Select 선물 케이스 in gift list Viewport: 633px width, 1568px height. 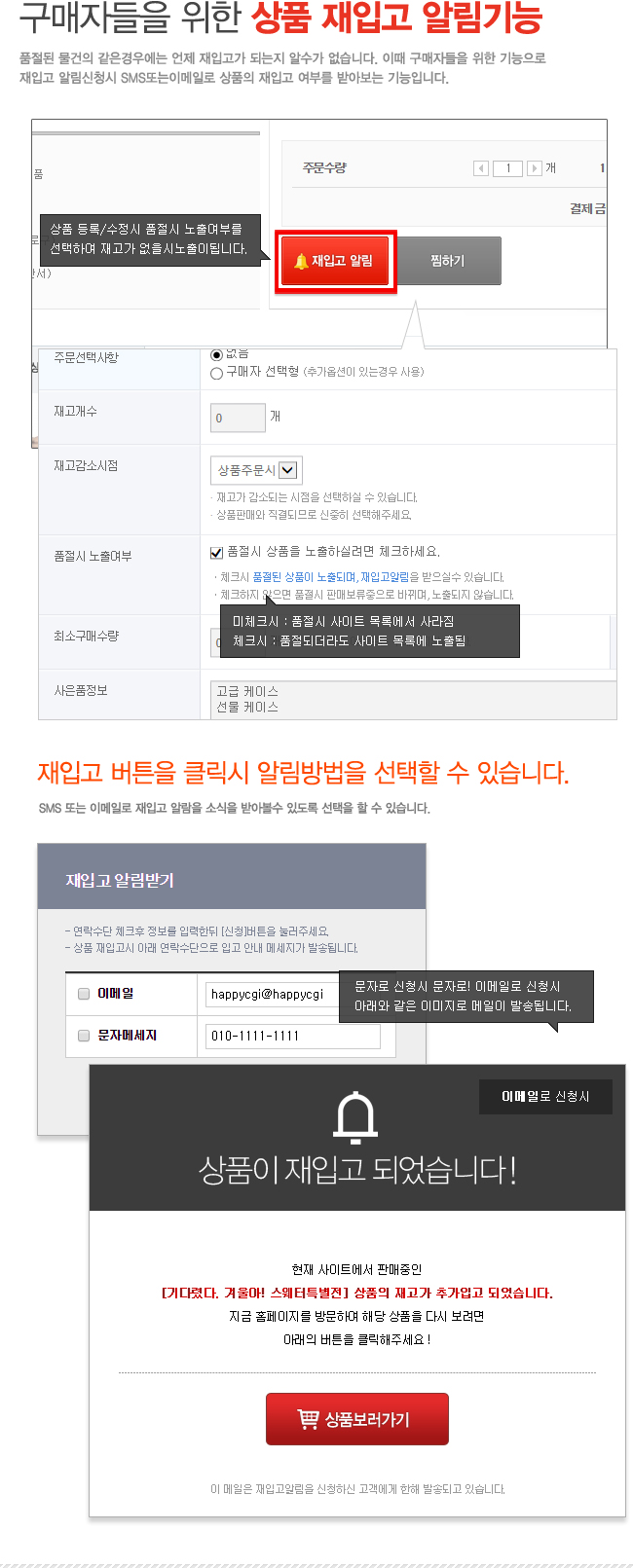pos(247,707)
